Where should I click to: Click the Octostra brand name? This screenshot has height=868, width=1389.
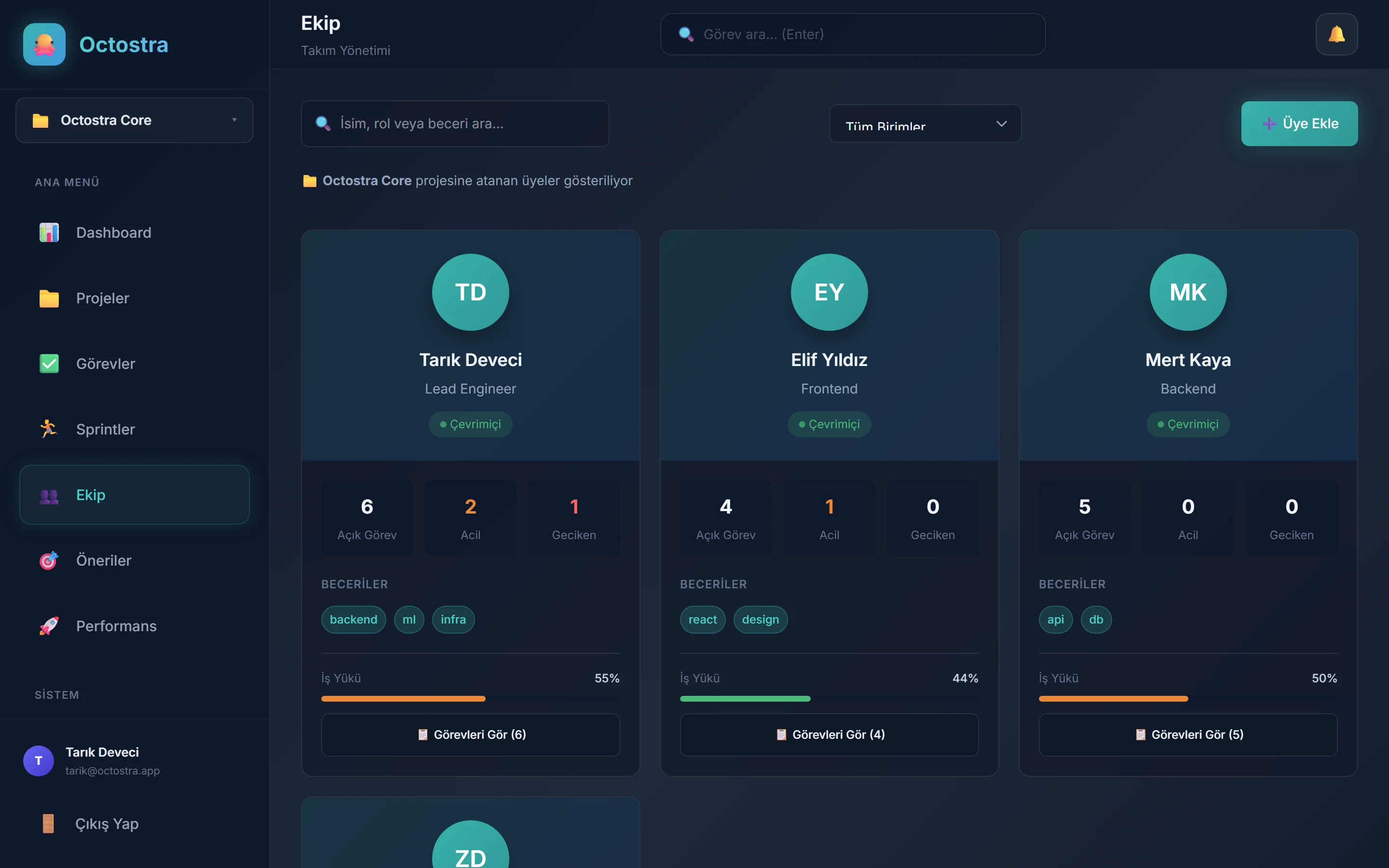[124, 45]
